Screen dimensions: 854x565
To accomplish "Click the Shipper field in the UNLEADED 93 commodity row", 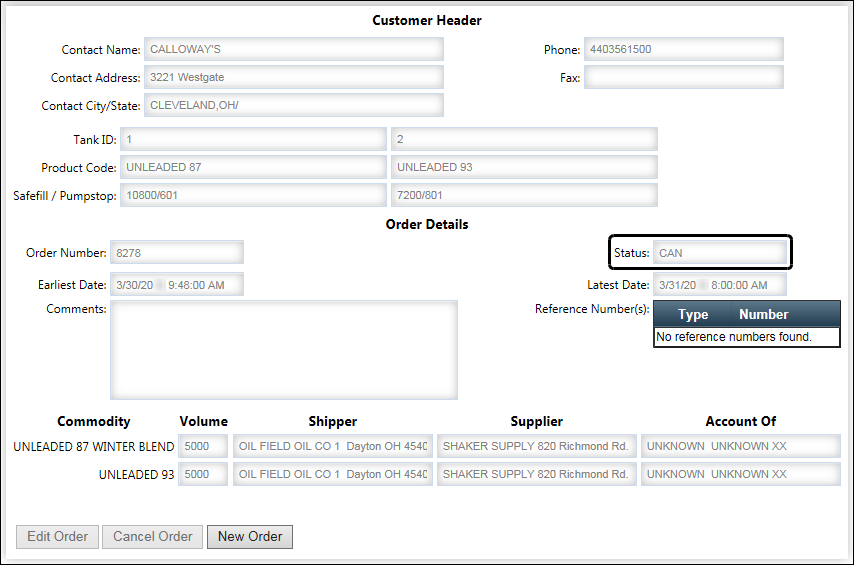I will (333, 474).
